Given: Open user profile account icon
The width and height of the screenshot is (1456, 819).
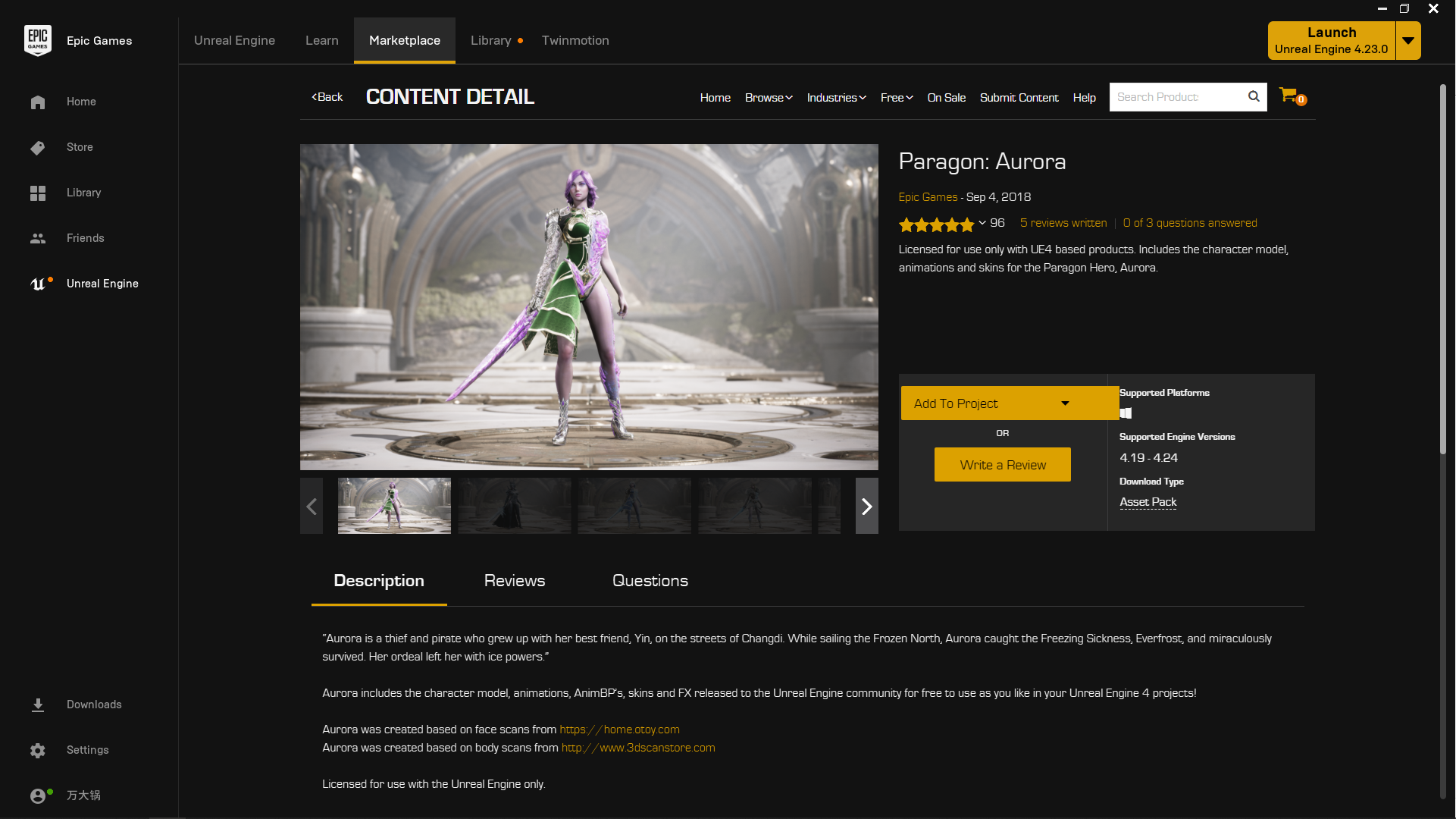Looking at the screenshot, I should 38,795.
